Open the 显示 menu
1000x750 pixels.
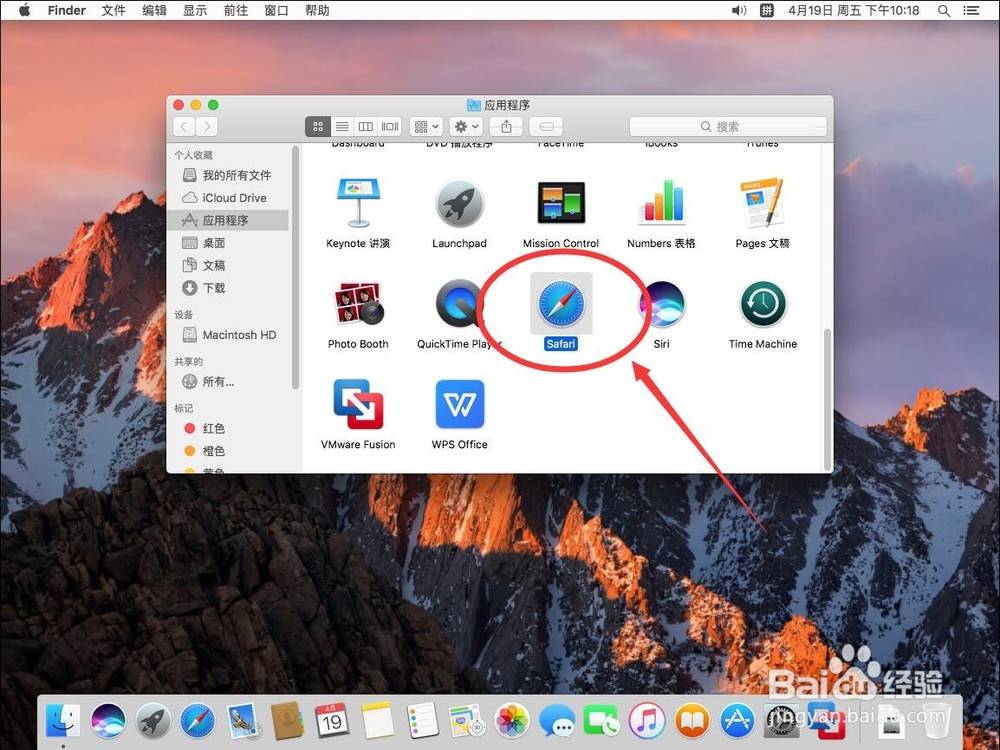[195, 10]
